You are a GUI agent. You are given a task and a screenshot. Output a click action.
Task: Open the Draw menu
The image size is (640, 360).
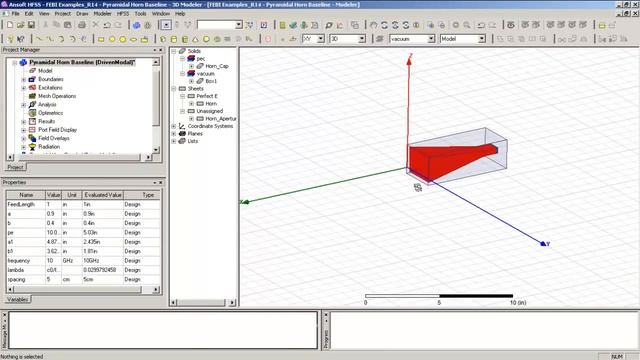click(x=82, y=13)
